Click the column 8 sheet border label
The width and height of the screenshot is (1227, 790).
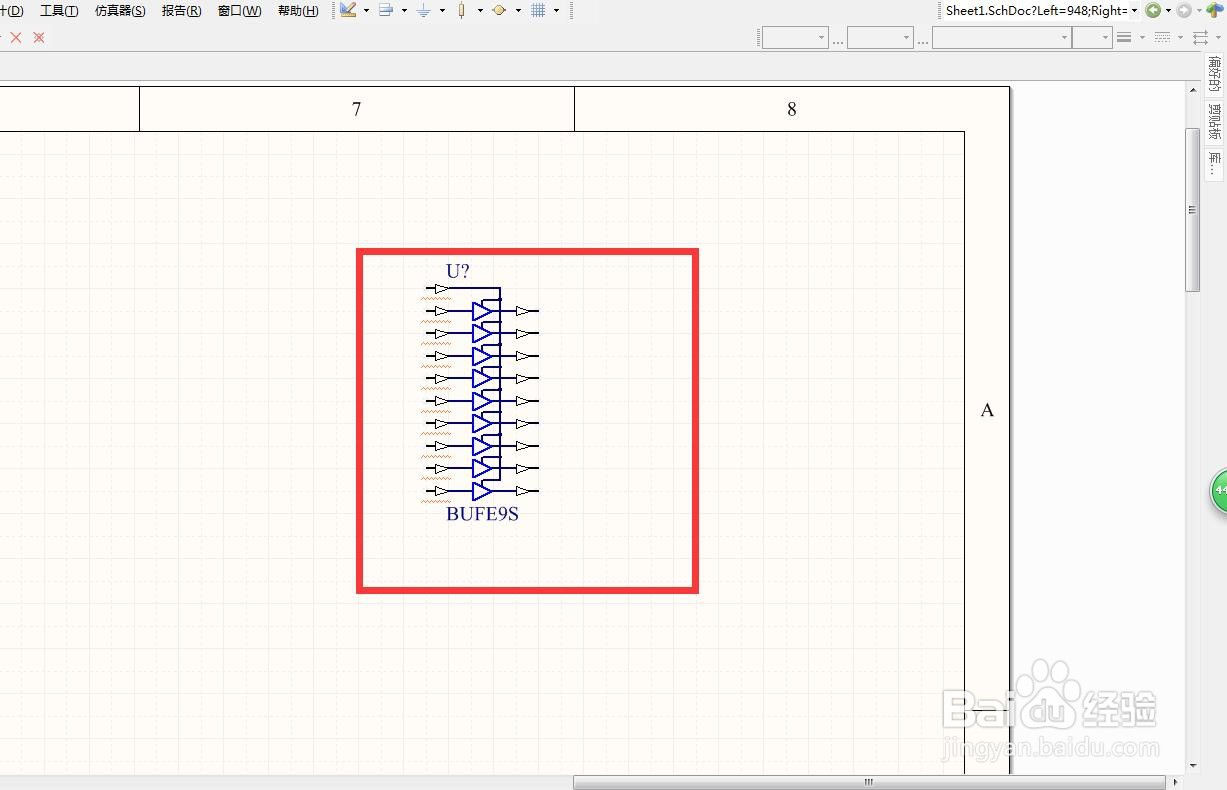(792, 109)
